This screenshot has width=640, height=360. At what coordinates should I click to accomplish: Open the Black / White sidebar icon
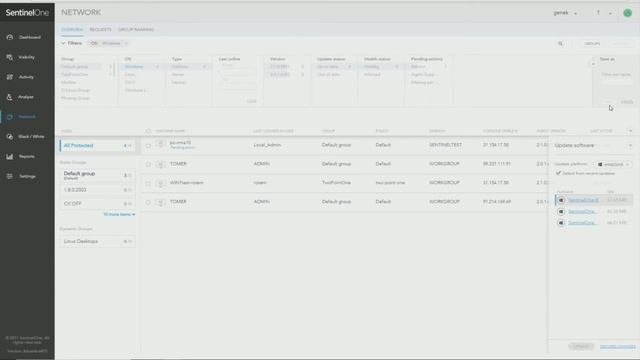(10, 137)
